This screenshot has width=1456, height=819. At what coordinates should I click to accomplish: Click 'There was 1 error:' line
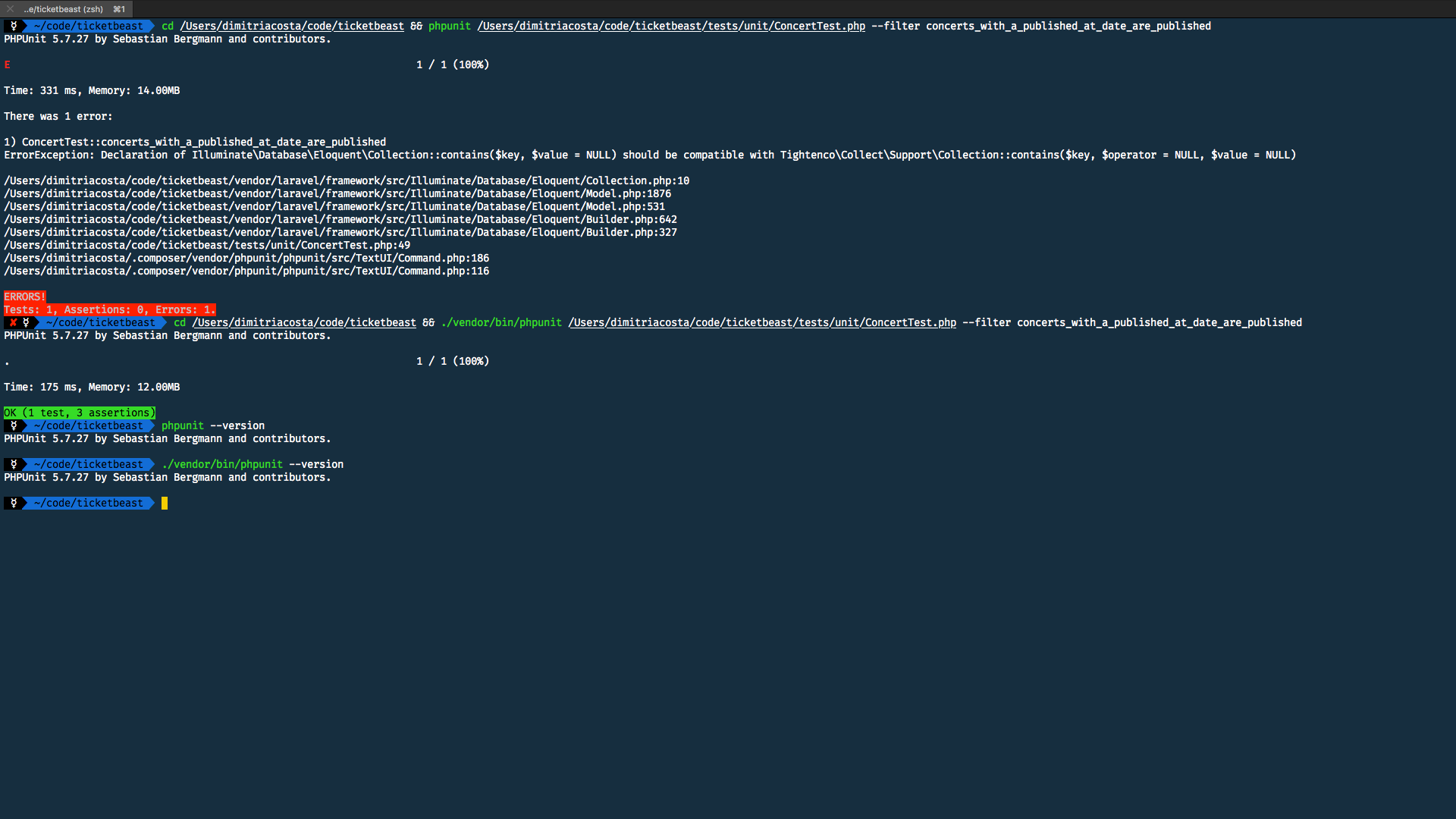click(58, 116)
